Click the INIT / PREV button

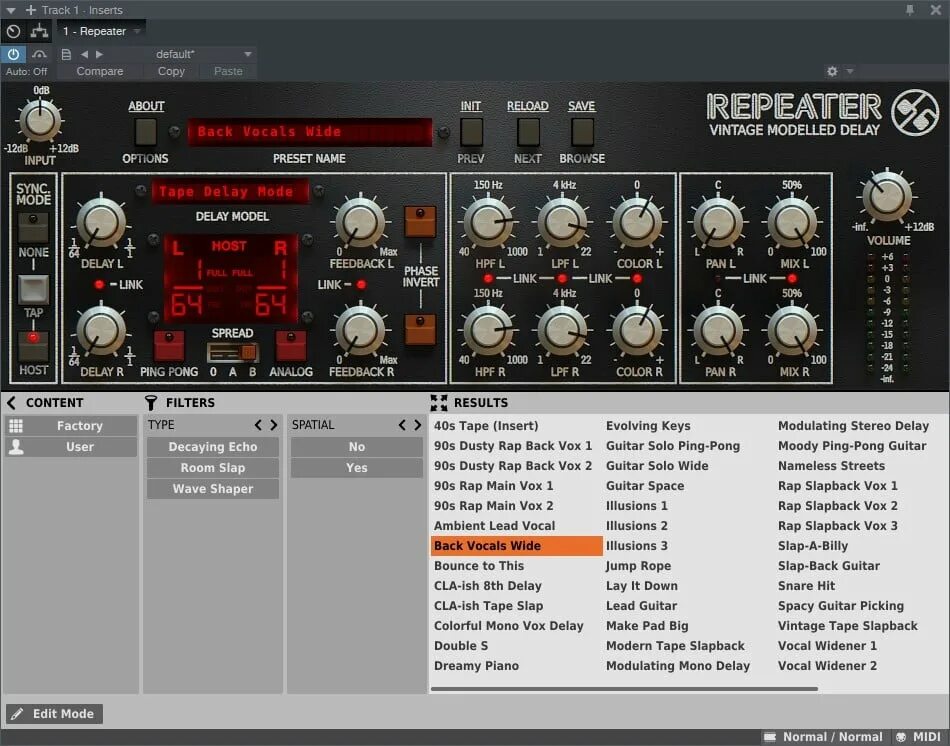[471, 132]
